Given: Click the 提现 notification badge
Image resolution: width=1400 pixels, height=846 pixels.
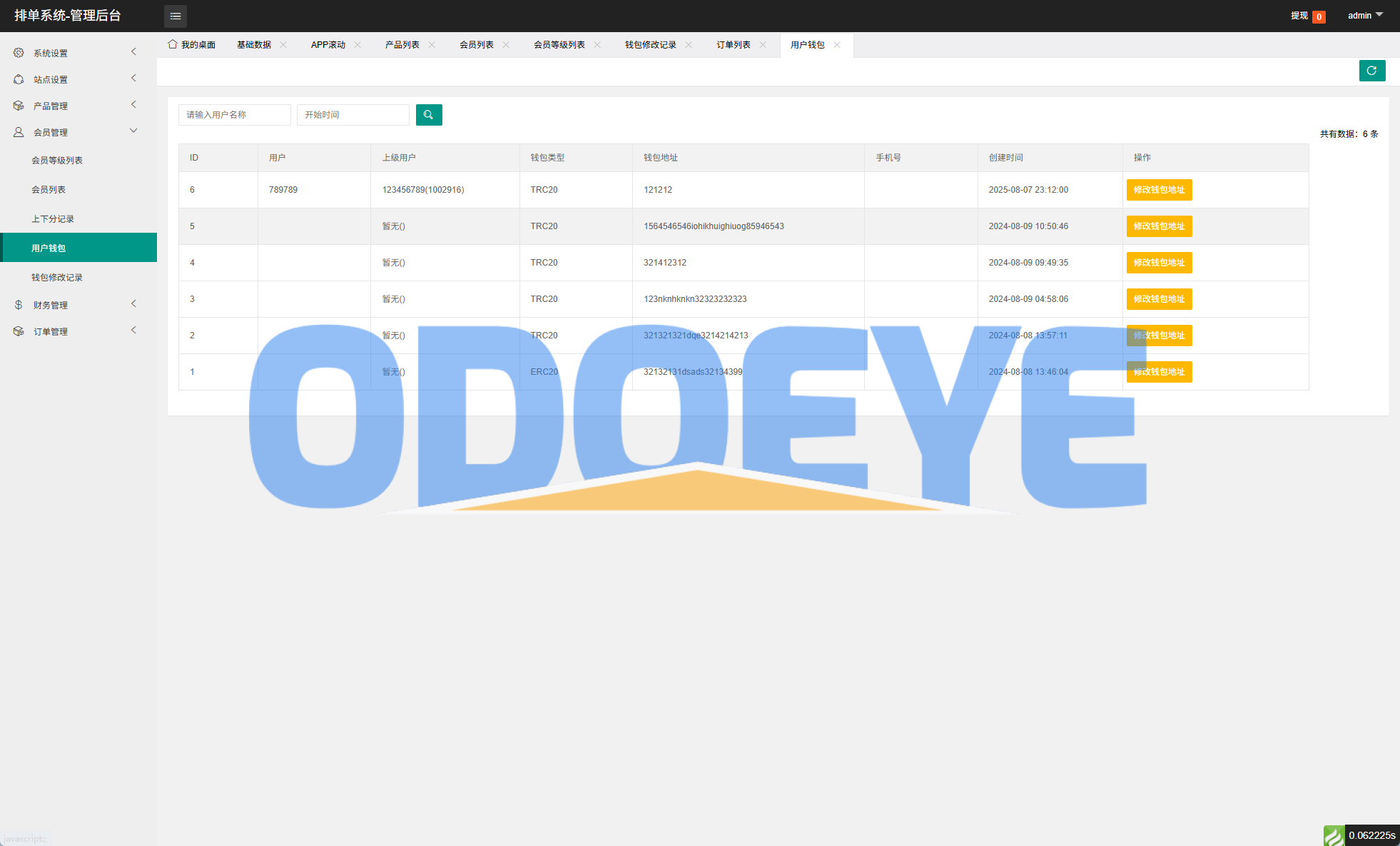Looking at the screenshot, I should coord(1319,16).
